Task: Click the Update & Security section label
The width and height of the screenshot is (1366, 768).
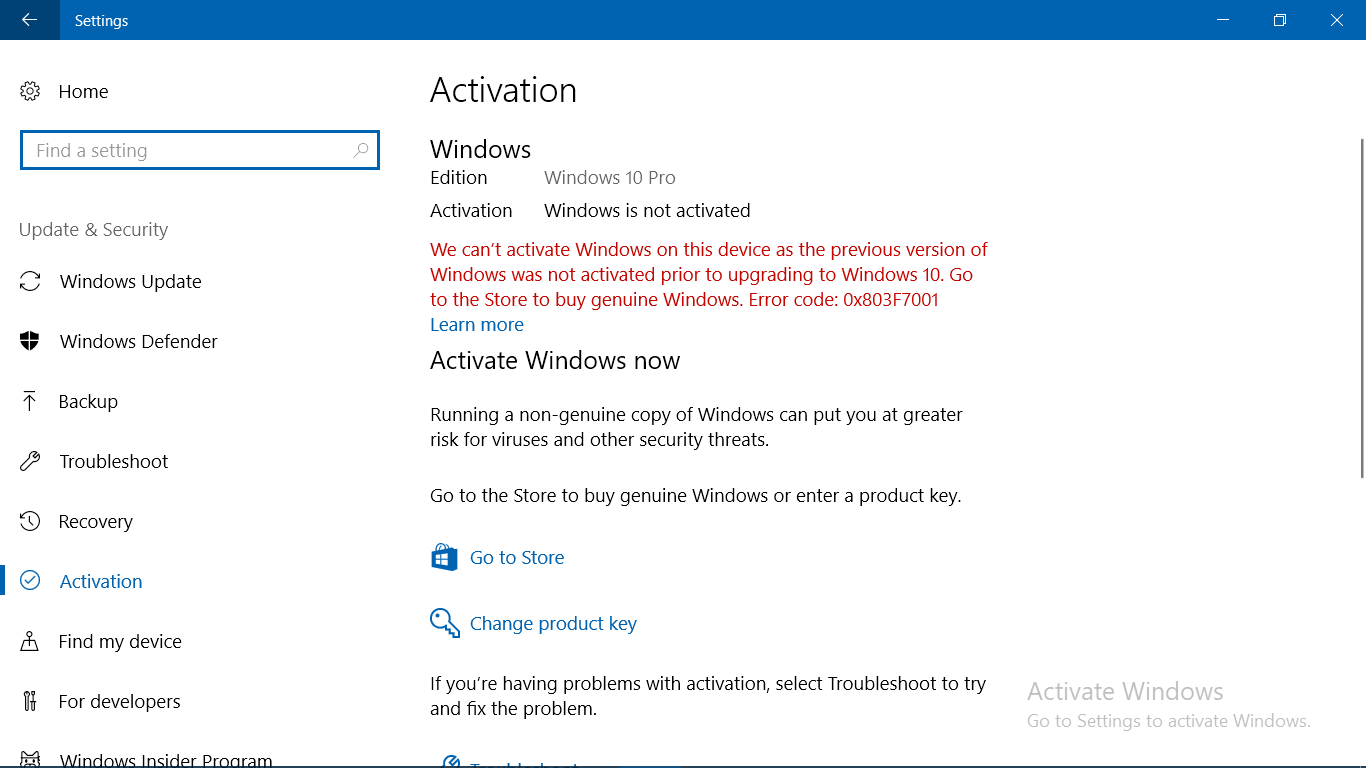Action: 93,229
